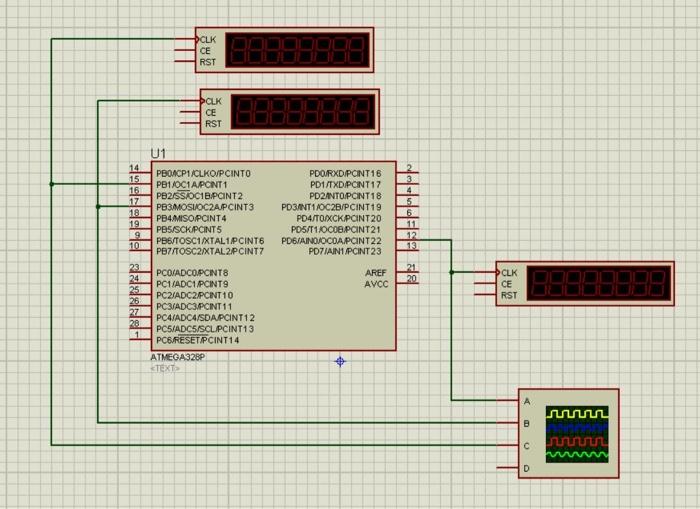Screen dimensions: 700x509
Task: Select PC6/RESET/PCINT14 pin label
Action: pos(198,340)
